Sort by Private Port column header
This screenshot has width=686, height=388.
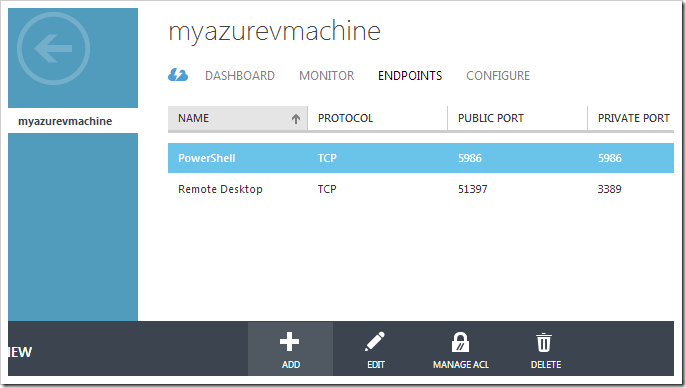click(x=634, y=118)
